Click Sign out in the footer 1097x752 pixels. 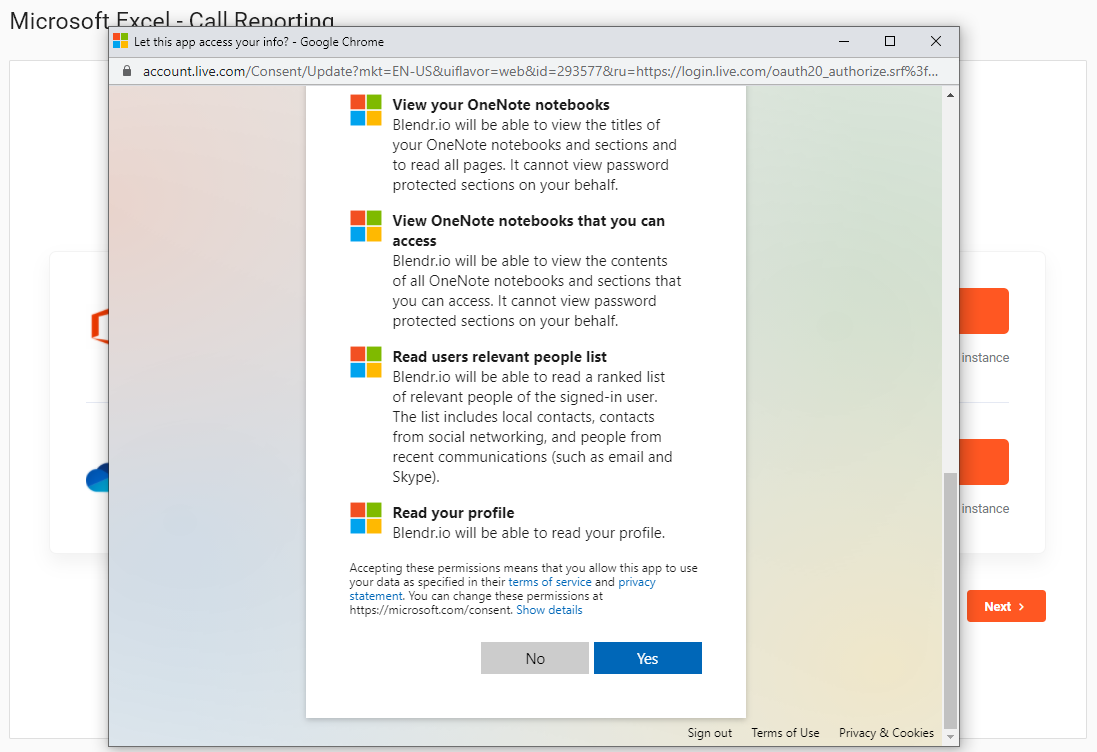709,732
